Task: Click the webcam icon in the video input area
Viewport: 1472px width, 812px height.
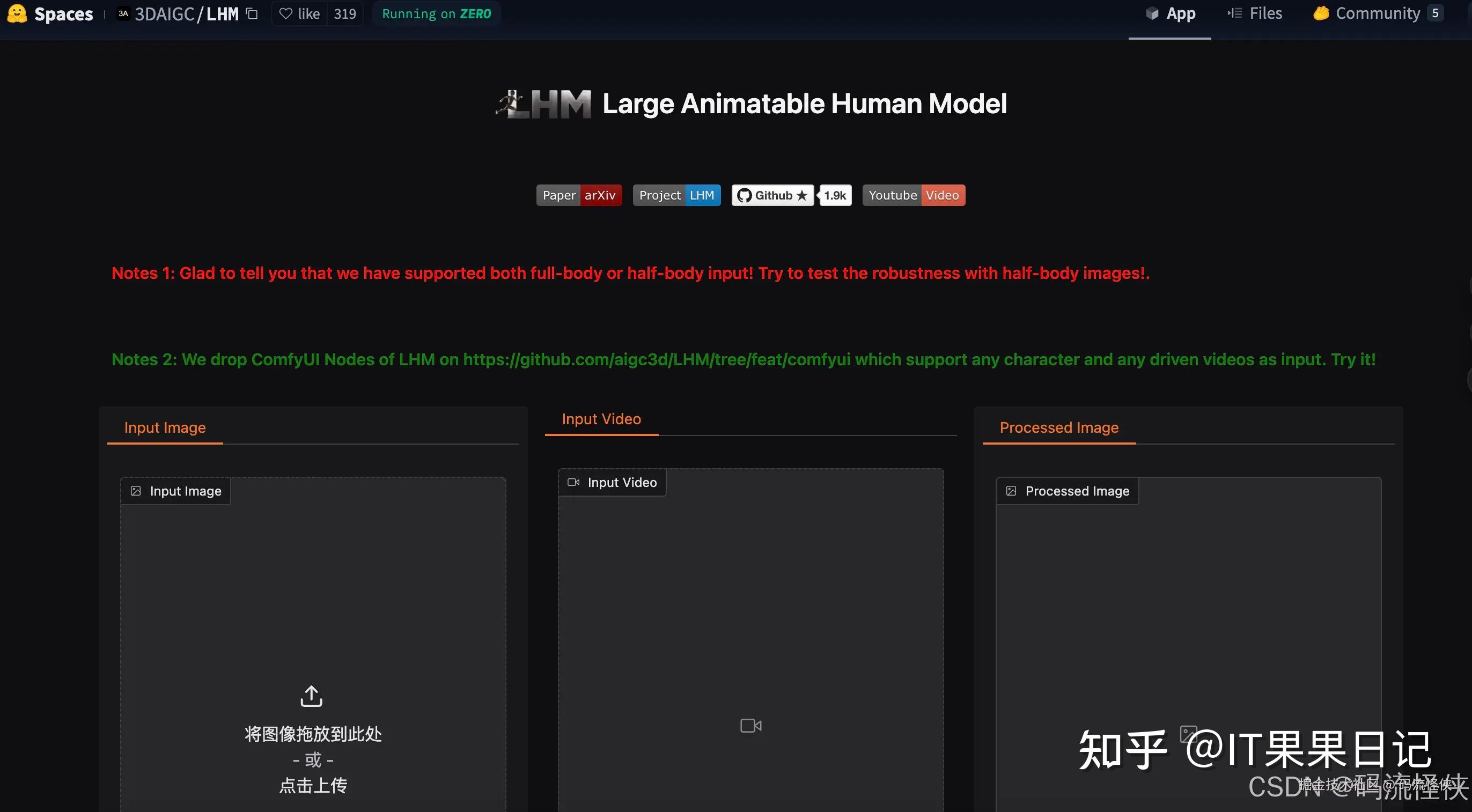Action: tap(750, 725)
